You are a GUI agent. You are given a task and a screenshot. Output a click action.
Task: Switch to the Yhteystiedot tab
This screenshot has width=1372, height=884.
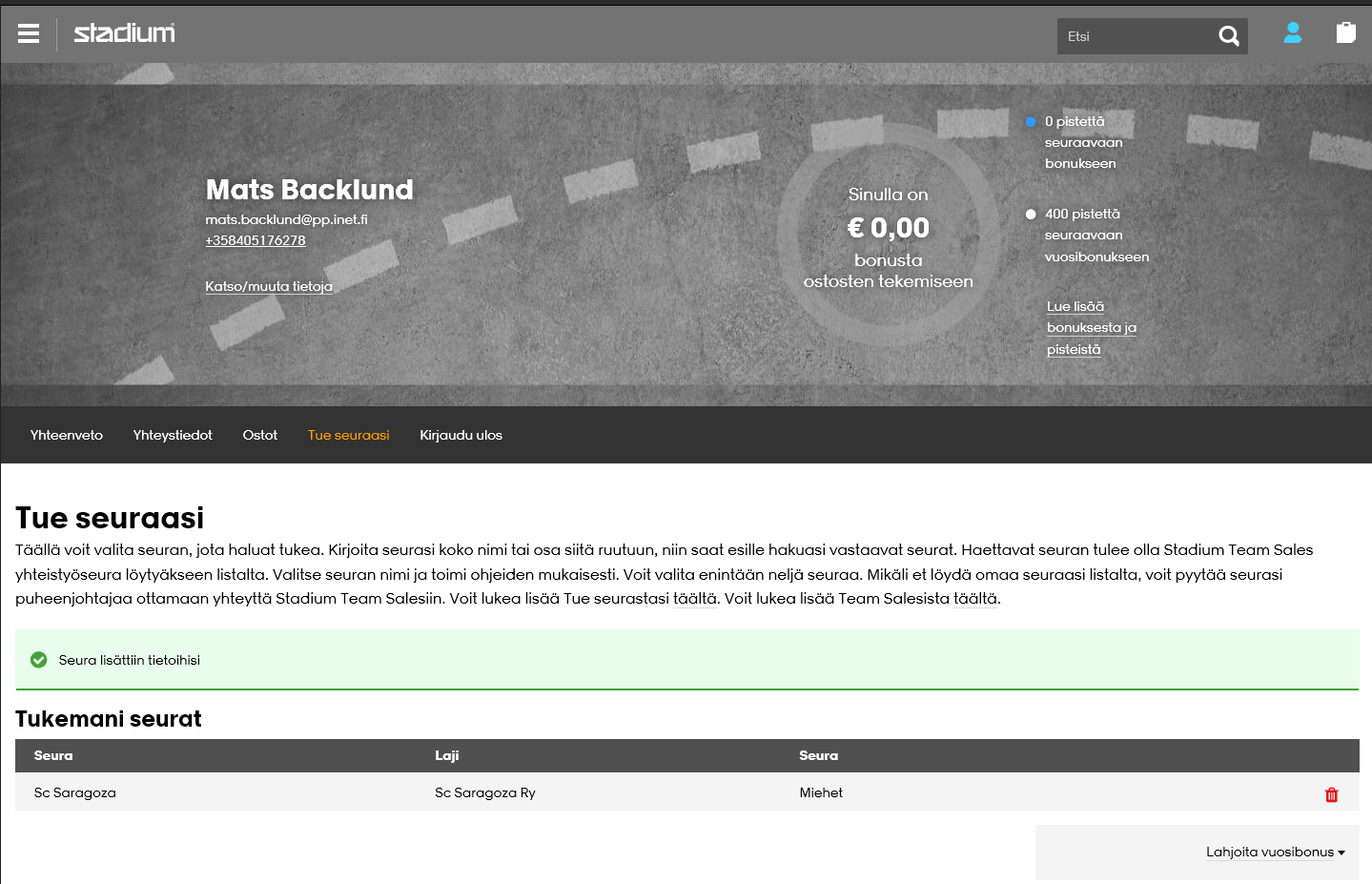point(173,435)
